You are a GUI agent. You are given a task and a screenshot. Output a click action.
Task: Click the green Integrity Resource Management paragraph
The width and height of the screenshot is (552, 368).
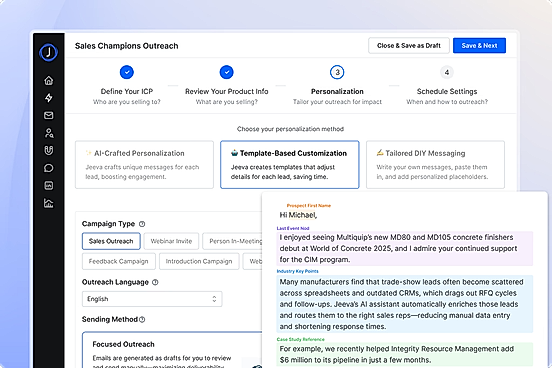[404, 354]
